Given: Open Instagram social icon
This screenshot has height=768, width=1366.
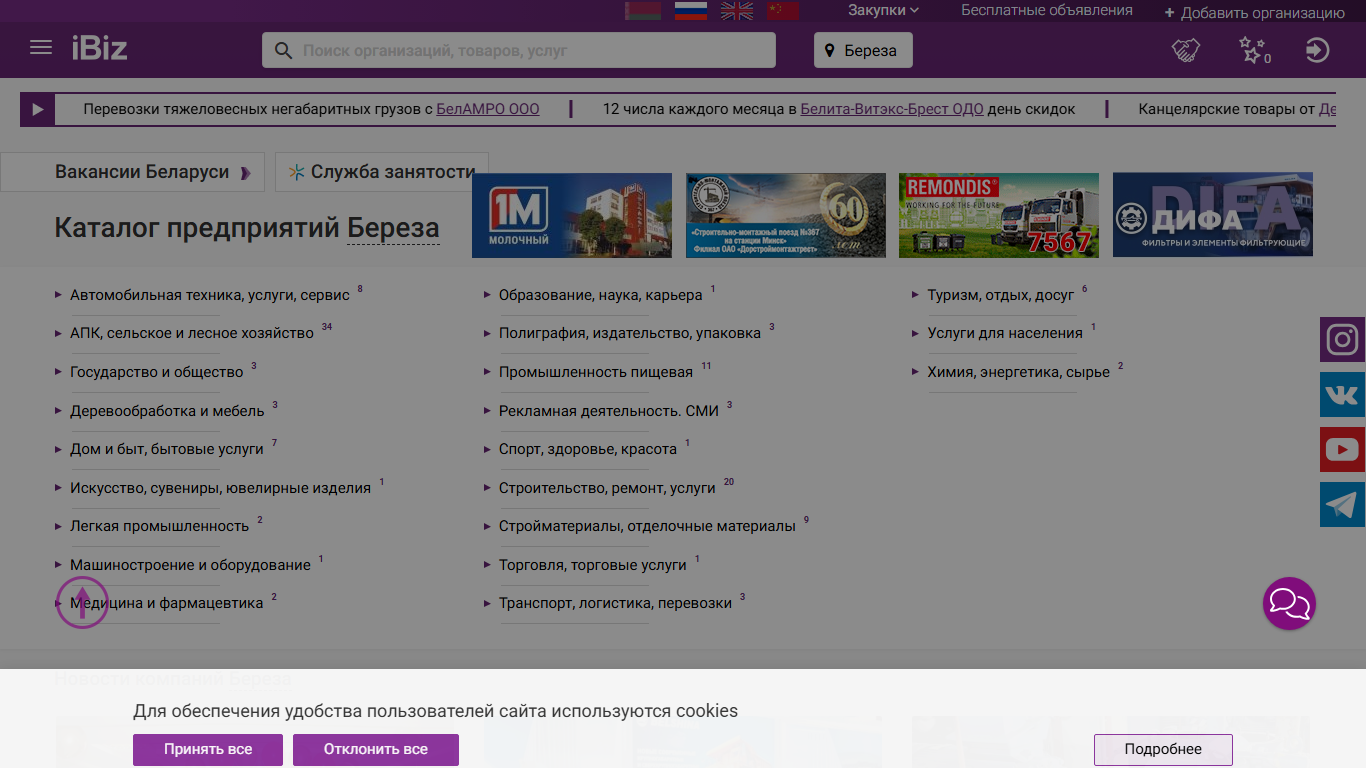Looking at the screenshot, I should coord(1343,339).
